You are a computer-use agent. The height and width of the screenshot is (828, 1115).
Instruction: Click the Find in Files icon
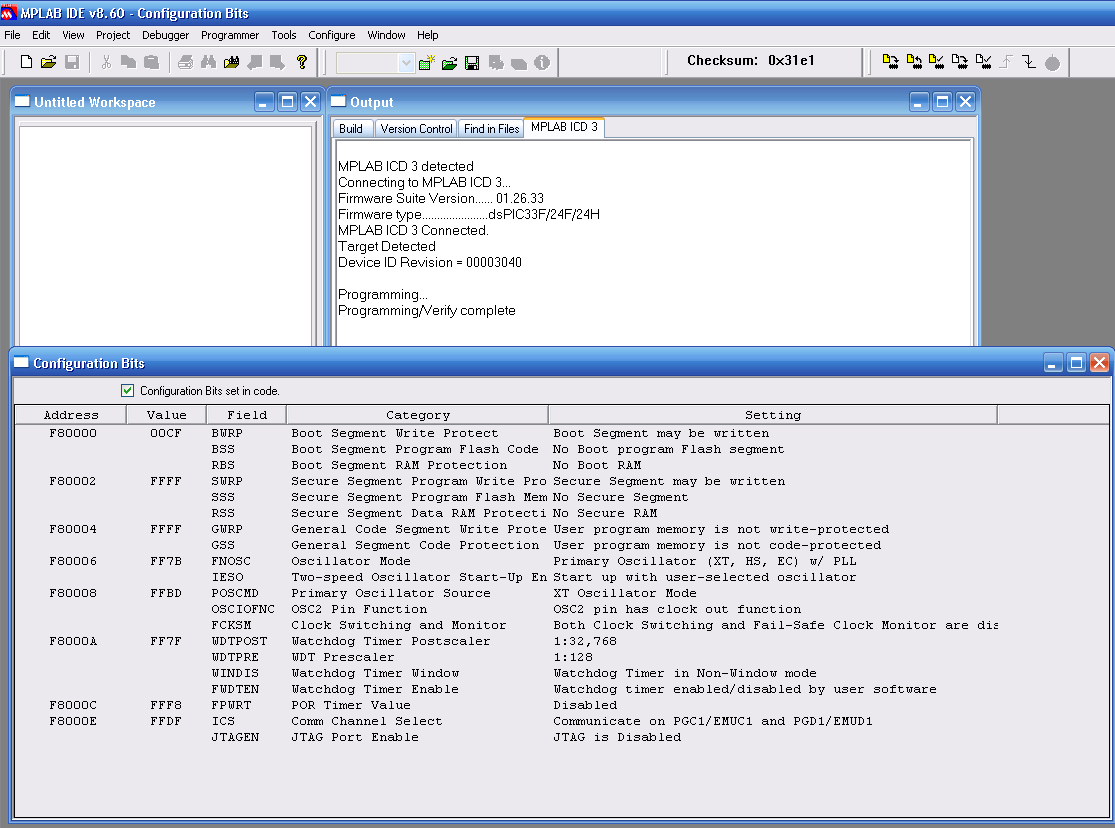pyautogui.click(x=231, y=63)
